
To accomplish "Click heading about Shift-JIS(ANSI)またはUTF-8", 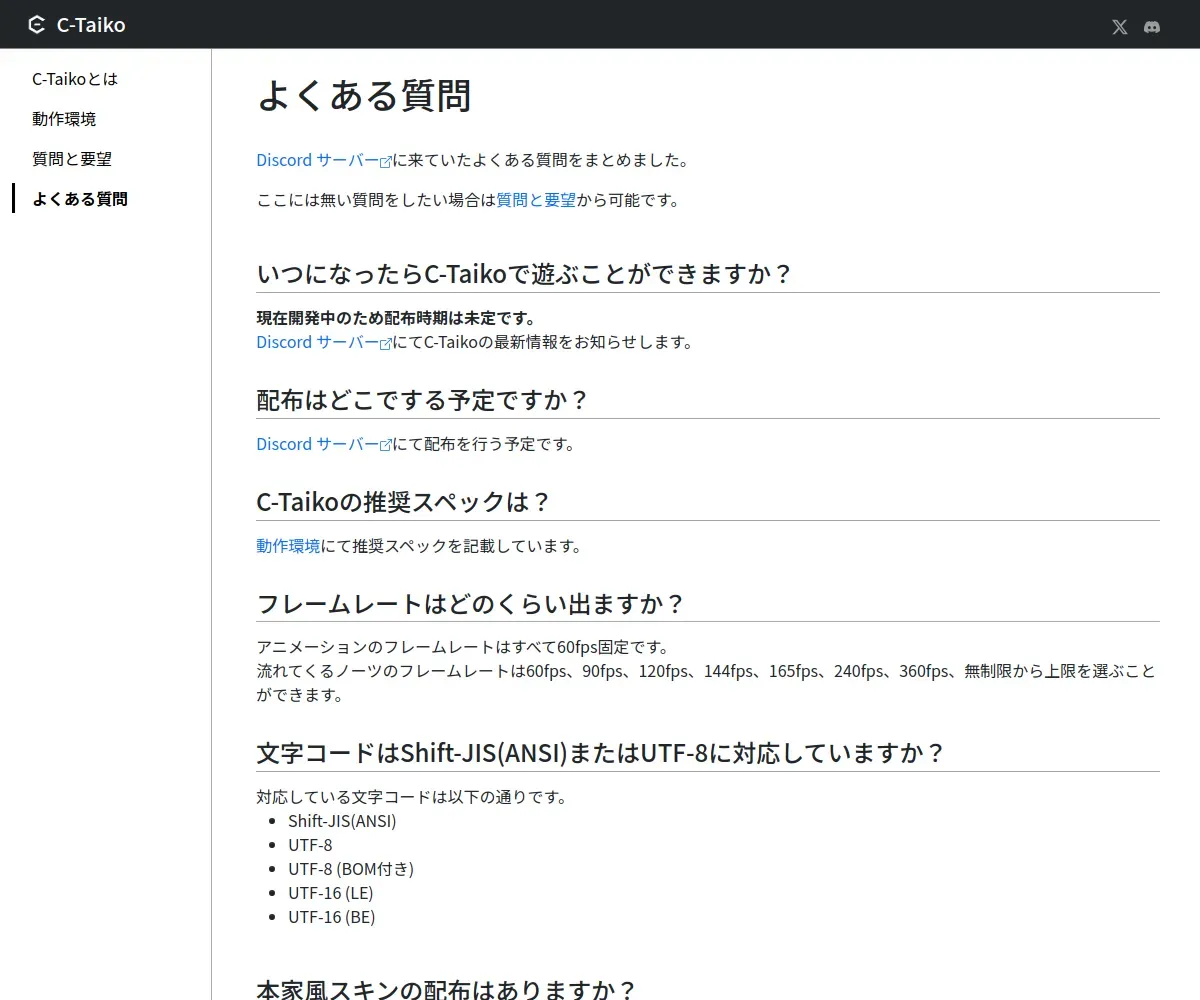I will pyautogui.click(x=601, y=753).
